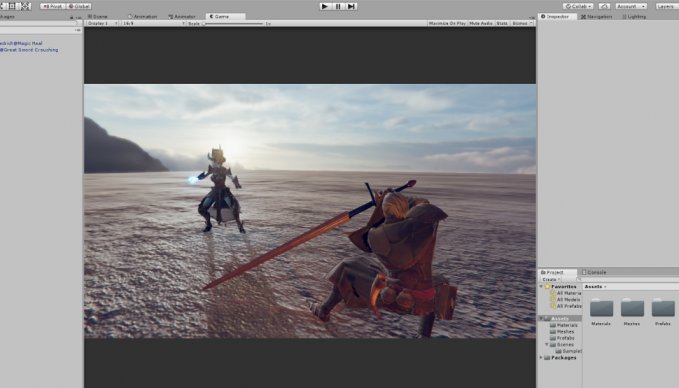
Task: Open the Layers dropdown
Action: coord(667,6)
